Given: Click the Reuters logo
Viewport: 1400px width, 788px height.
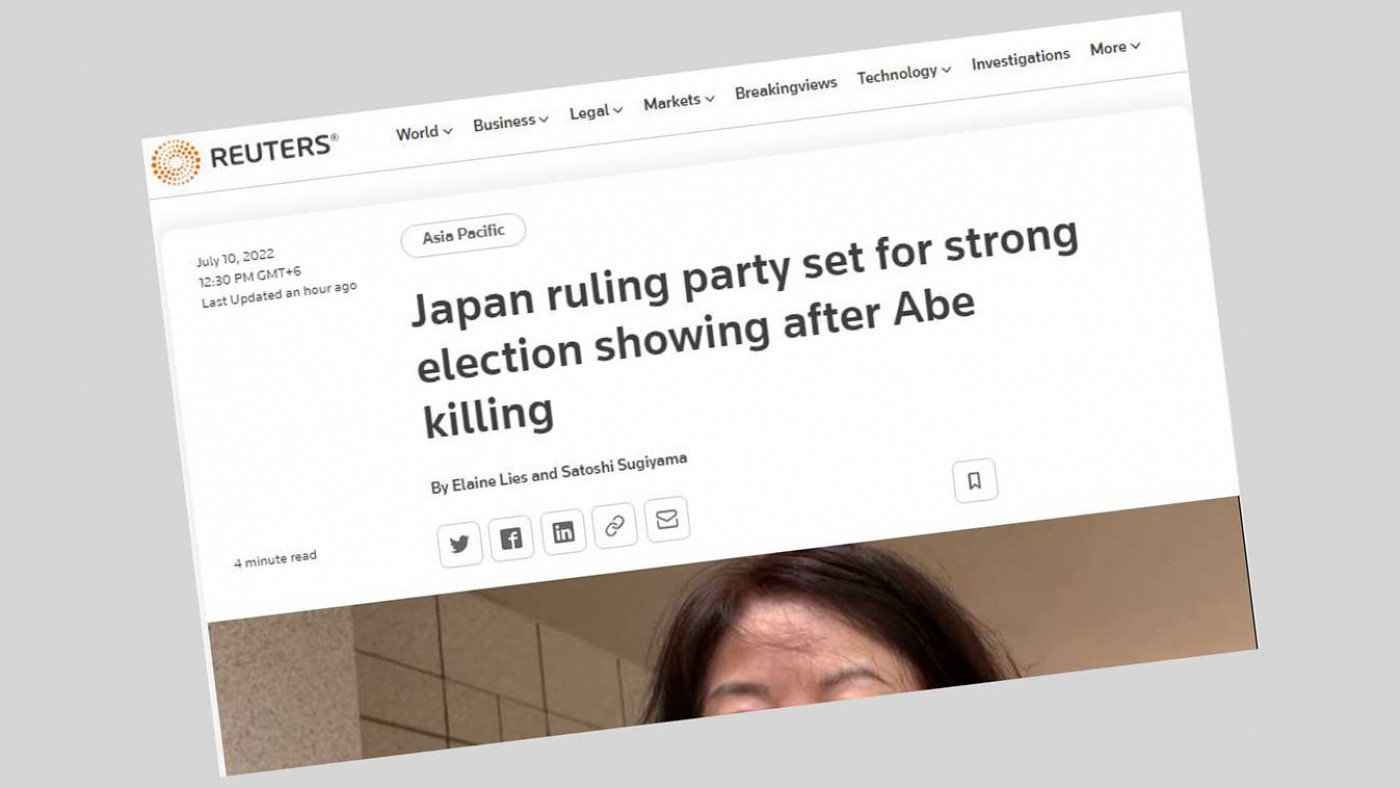Looking at the screenshot, I should (243, 156).
